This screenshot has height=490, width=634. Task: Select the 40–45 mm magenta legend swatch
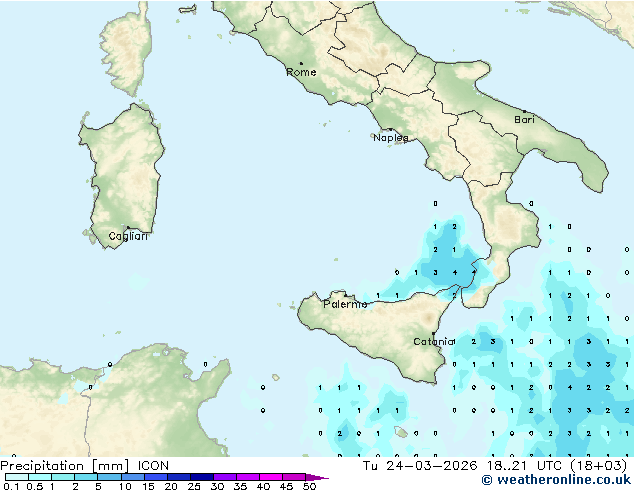click(x=271, y=477)
